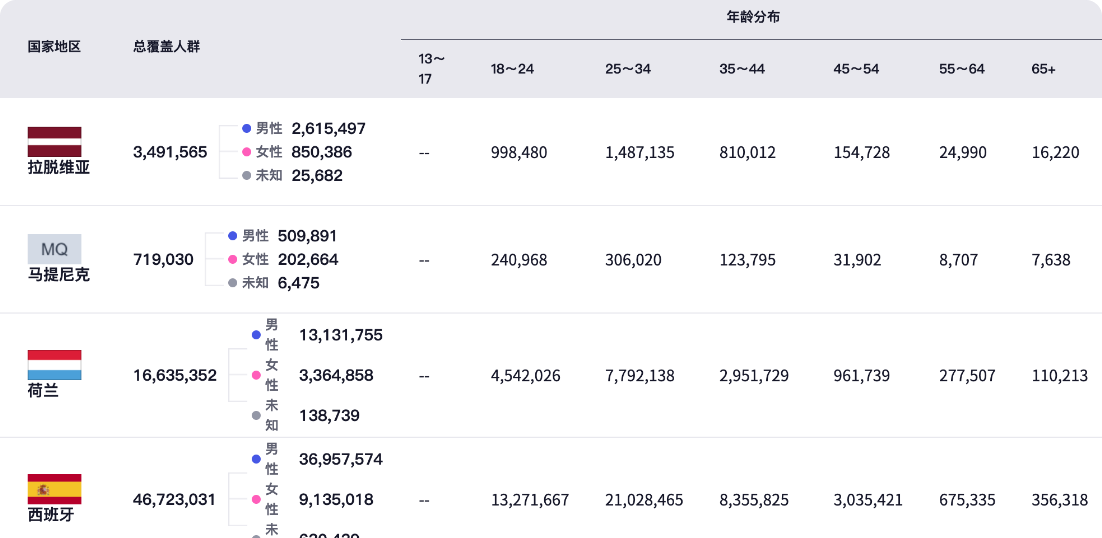1102x538 pixels.
Task: Click the 998,480 cell
Action: (x=519, y=152)
